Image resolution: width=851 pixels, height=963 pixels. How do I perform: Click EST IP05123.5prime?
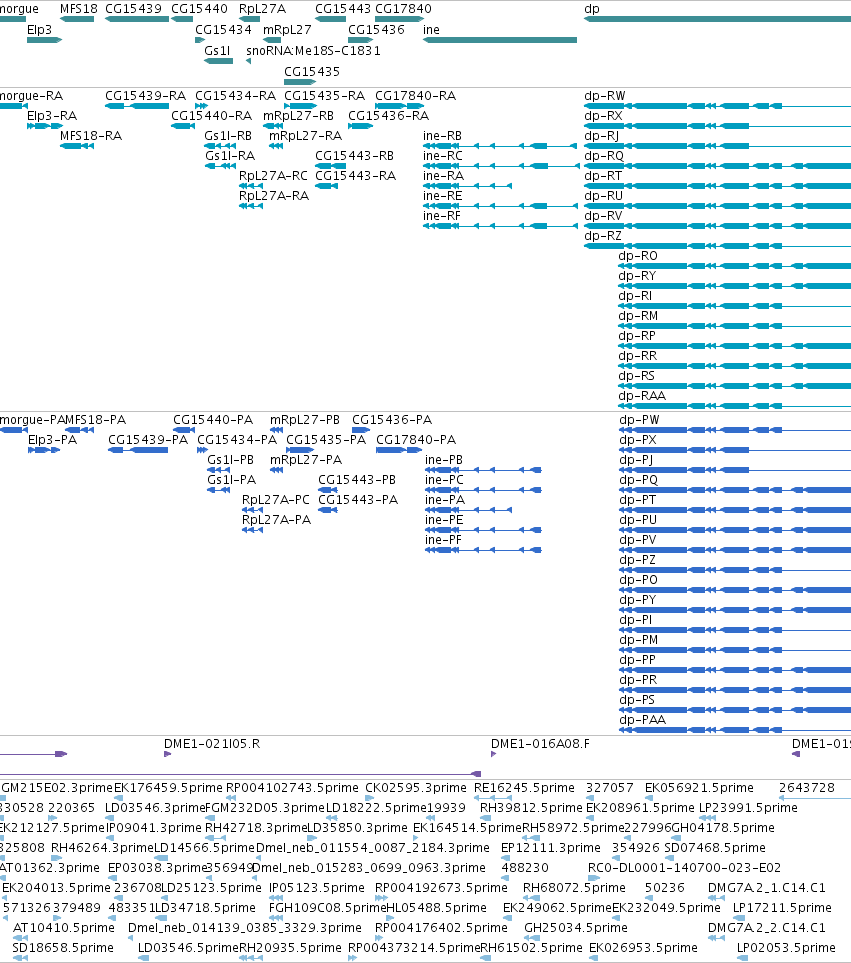(317, 887)
